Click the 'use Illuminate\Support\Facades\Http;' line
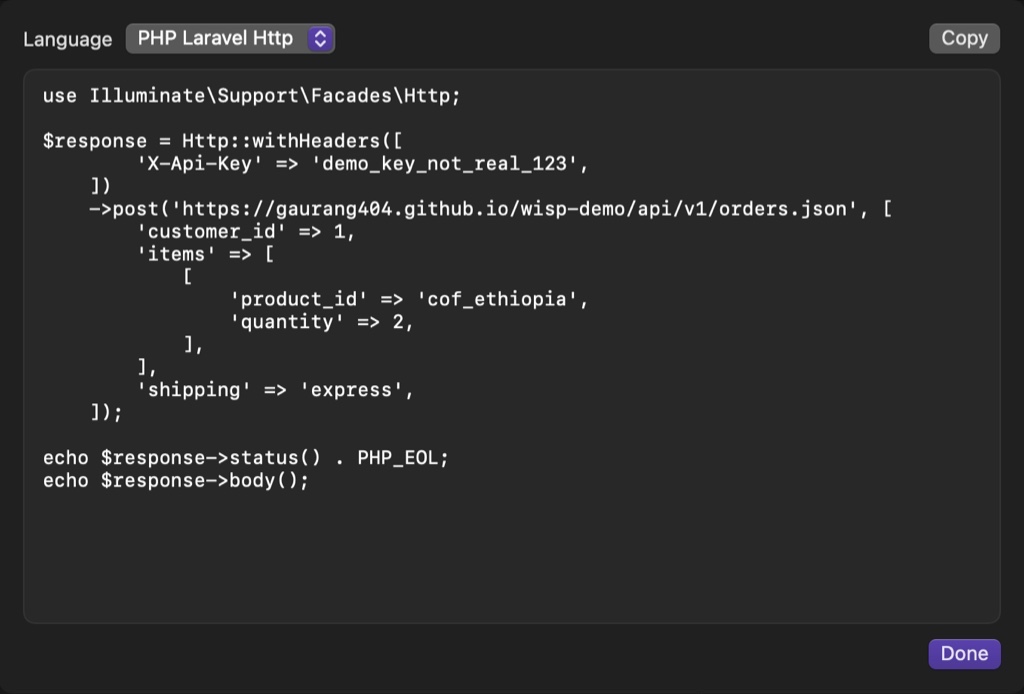Screen dimensions: 1024x694 coord(251,96)
